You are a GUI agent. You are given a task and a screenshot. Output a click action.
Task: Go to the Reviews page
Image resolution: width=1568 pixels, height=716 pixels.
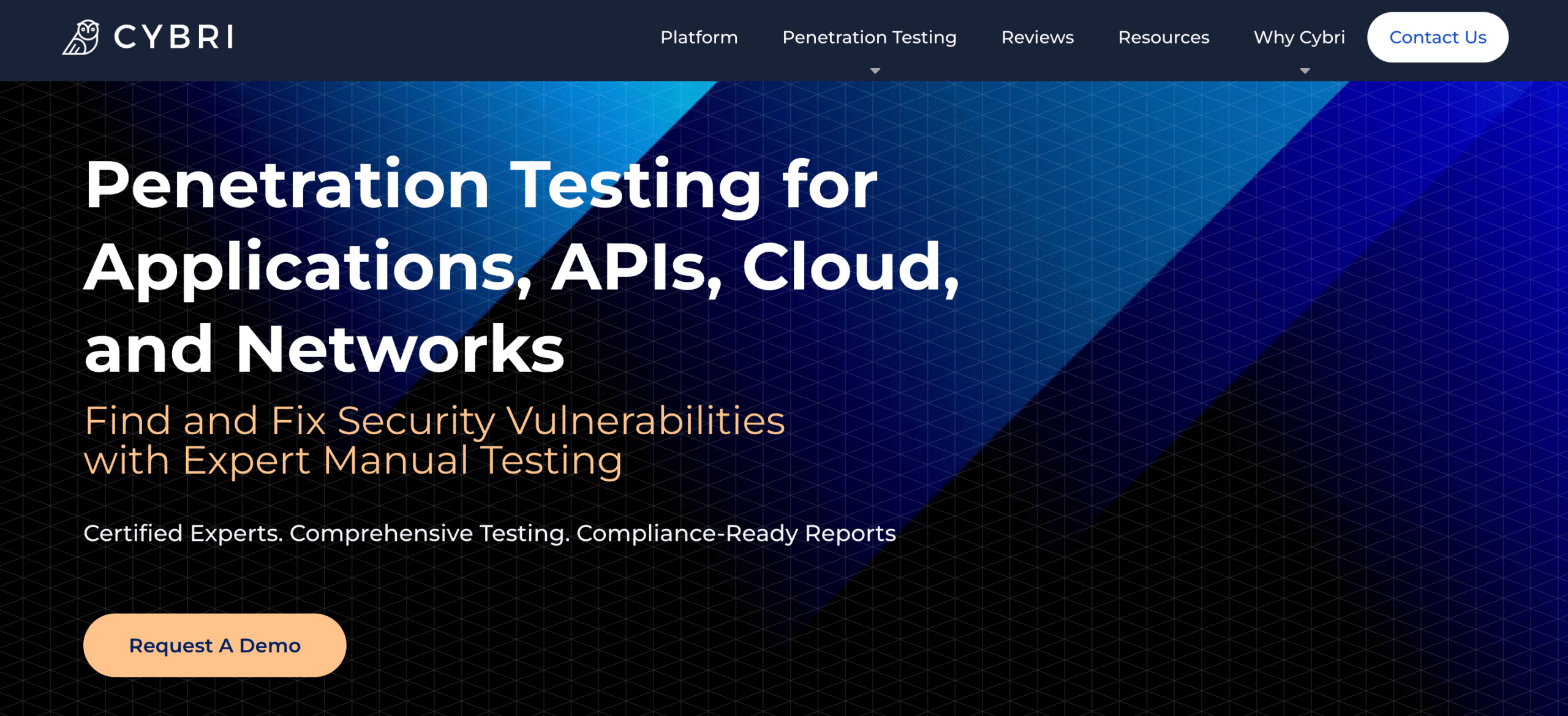pyautogui.click(x=1037, y=37)
